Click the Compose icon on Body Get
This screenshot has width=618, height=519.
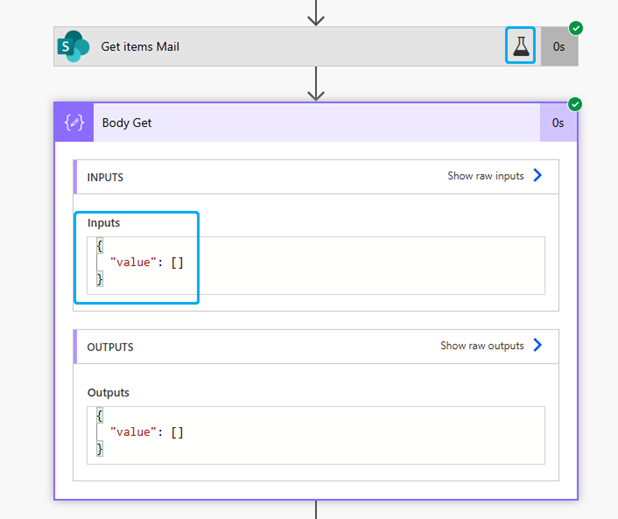pyautogui.click(x=73, y=123)
